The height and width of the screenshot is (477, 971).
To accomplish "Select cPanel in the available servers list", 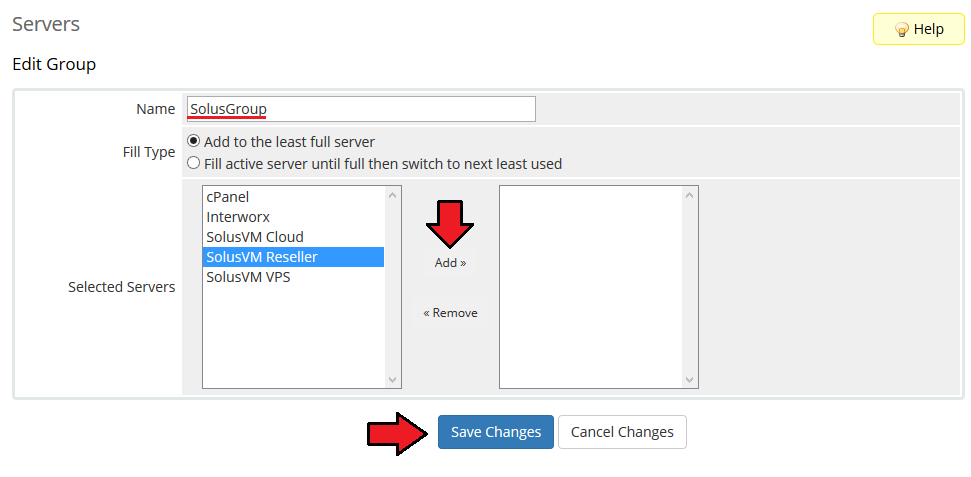I will (293, 197).
